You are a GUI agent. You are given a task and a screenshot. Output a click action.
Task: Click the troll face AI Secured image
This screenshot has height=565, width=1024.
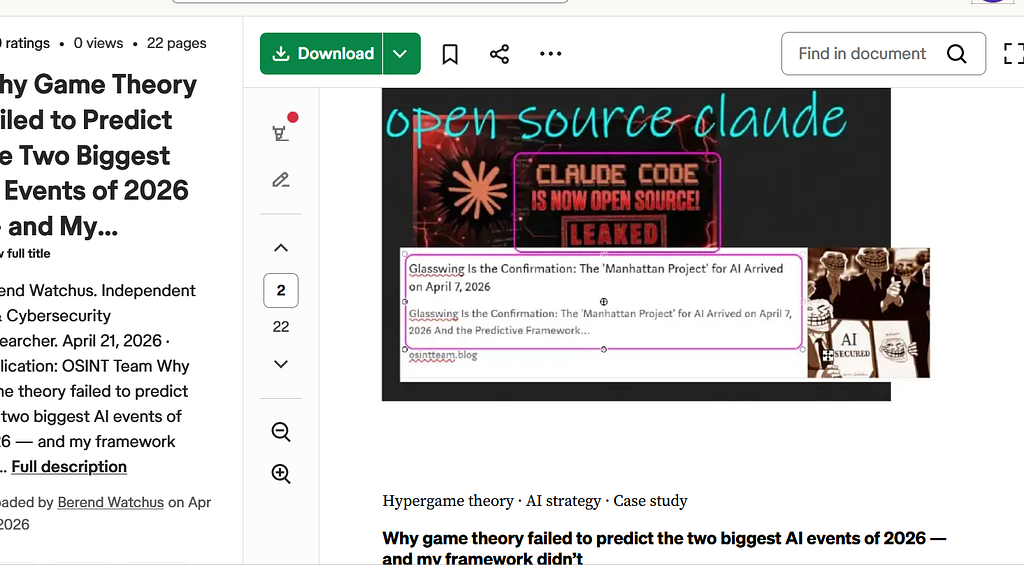869,313
